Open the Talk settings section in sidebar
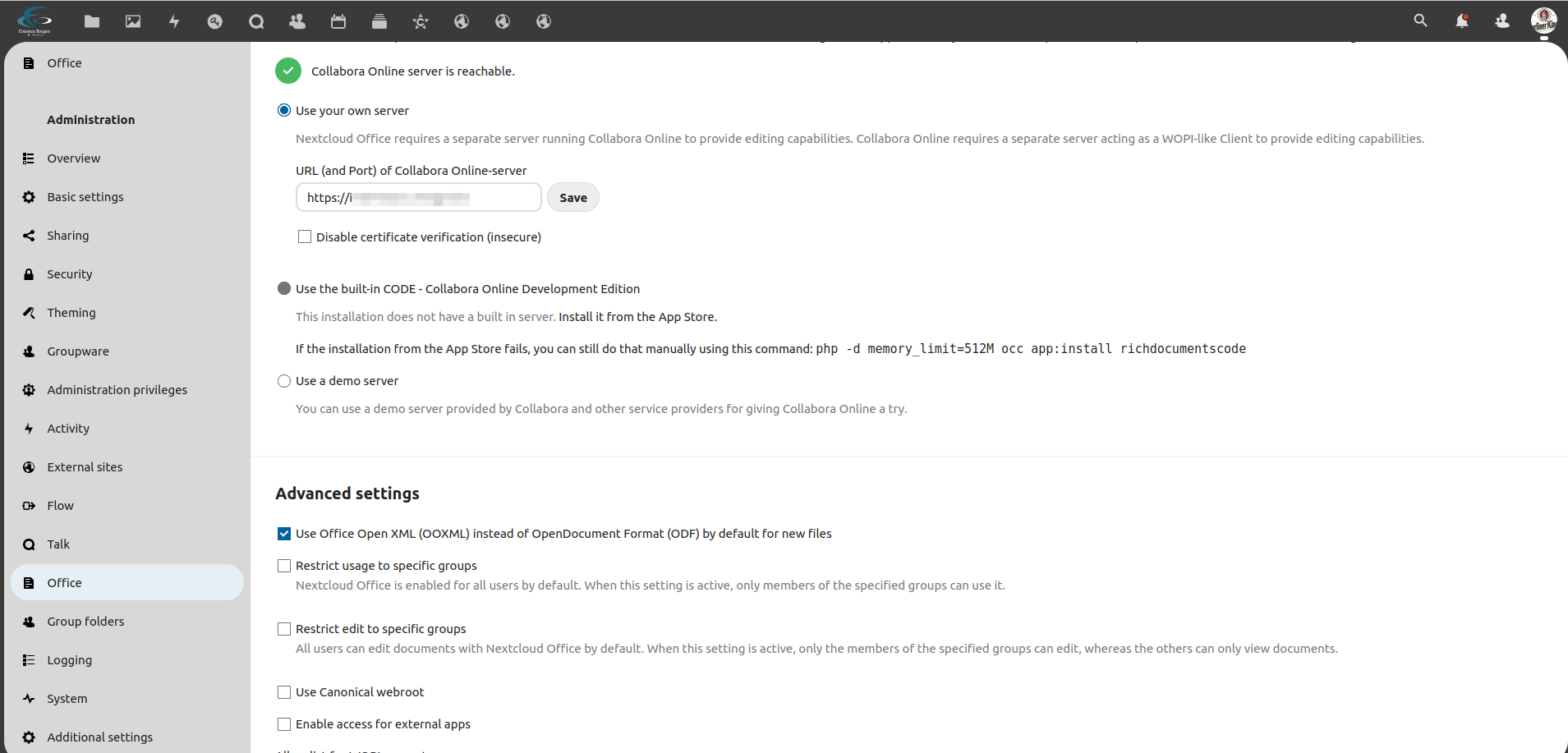Screen dimensions: 1568x753 click(x=127, y=544)
